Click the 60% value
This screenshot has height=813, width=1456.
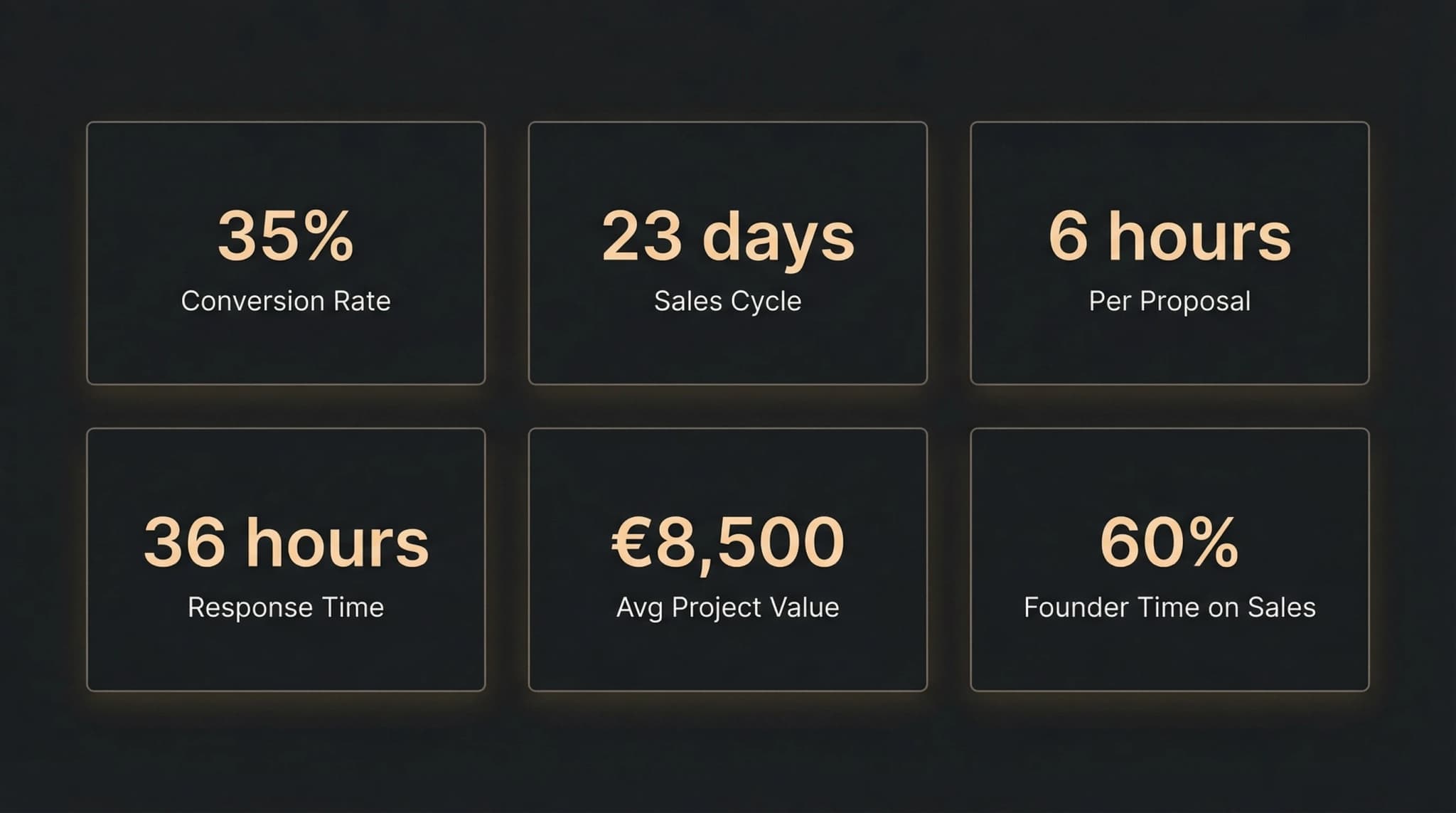tap(1169, 542)
